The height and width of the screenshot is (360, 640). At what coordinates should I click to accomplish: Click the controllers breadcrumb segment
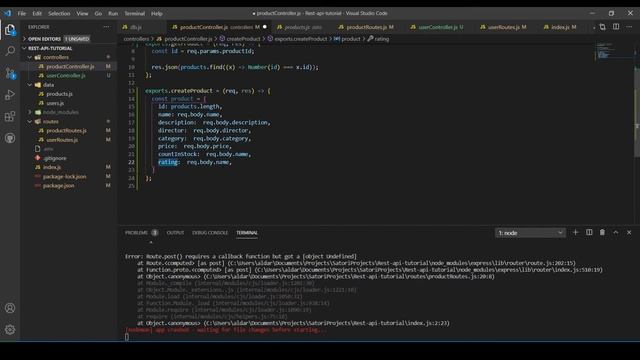[x=136, y=39]
